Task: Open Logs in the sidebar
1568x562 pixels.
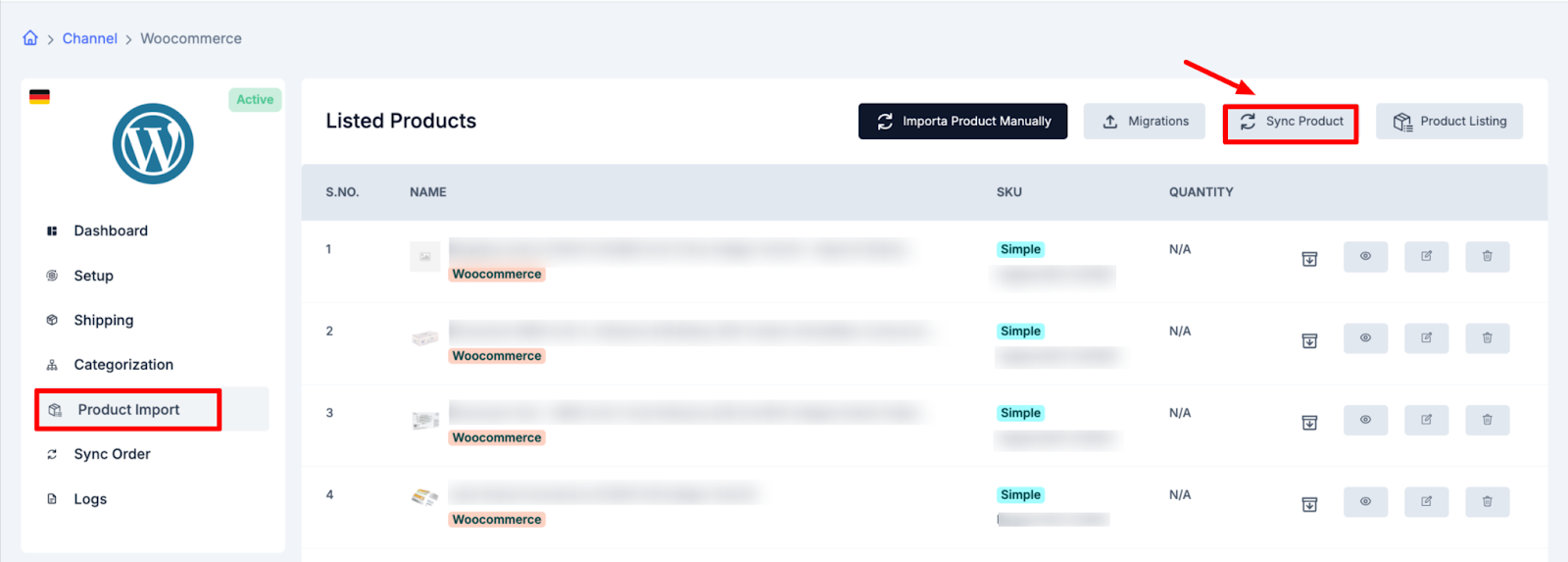Action: tap(90, 499)
